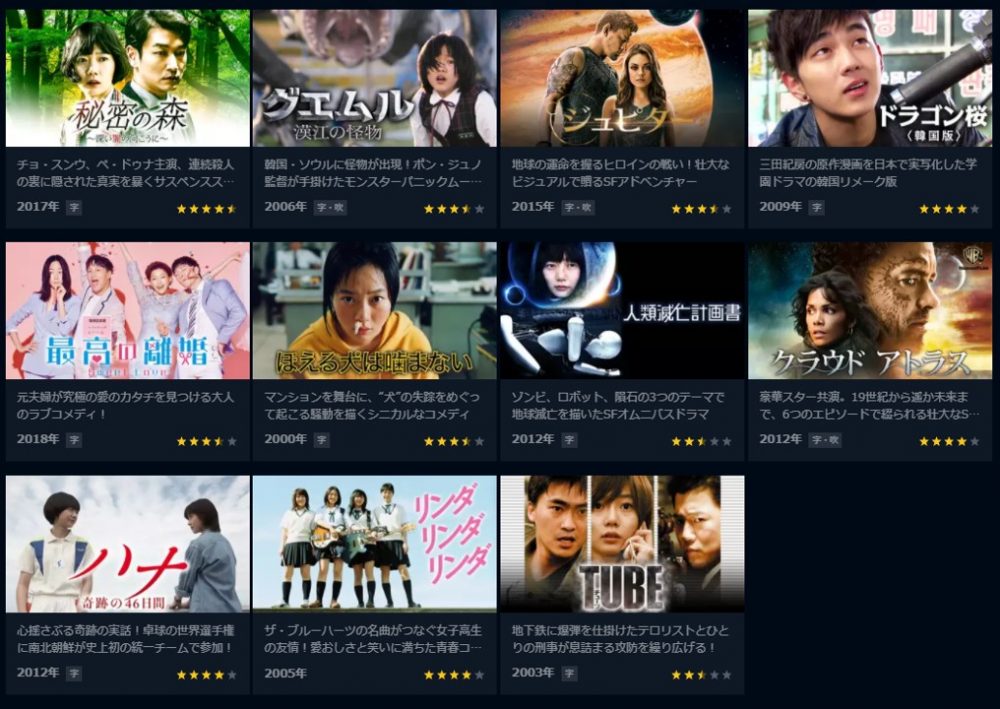Open the TUBE movie thumbnail
Viewport: 1000px width, 709px height.
coord(622,544)
